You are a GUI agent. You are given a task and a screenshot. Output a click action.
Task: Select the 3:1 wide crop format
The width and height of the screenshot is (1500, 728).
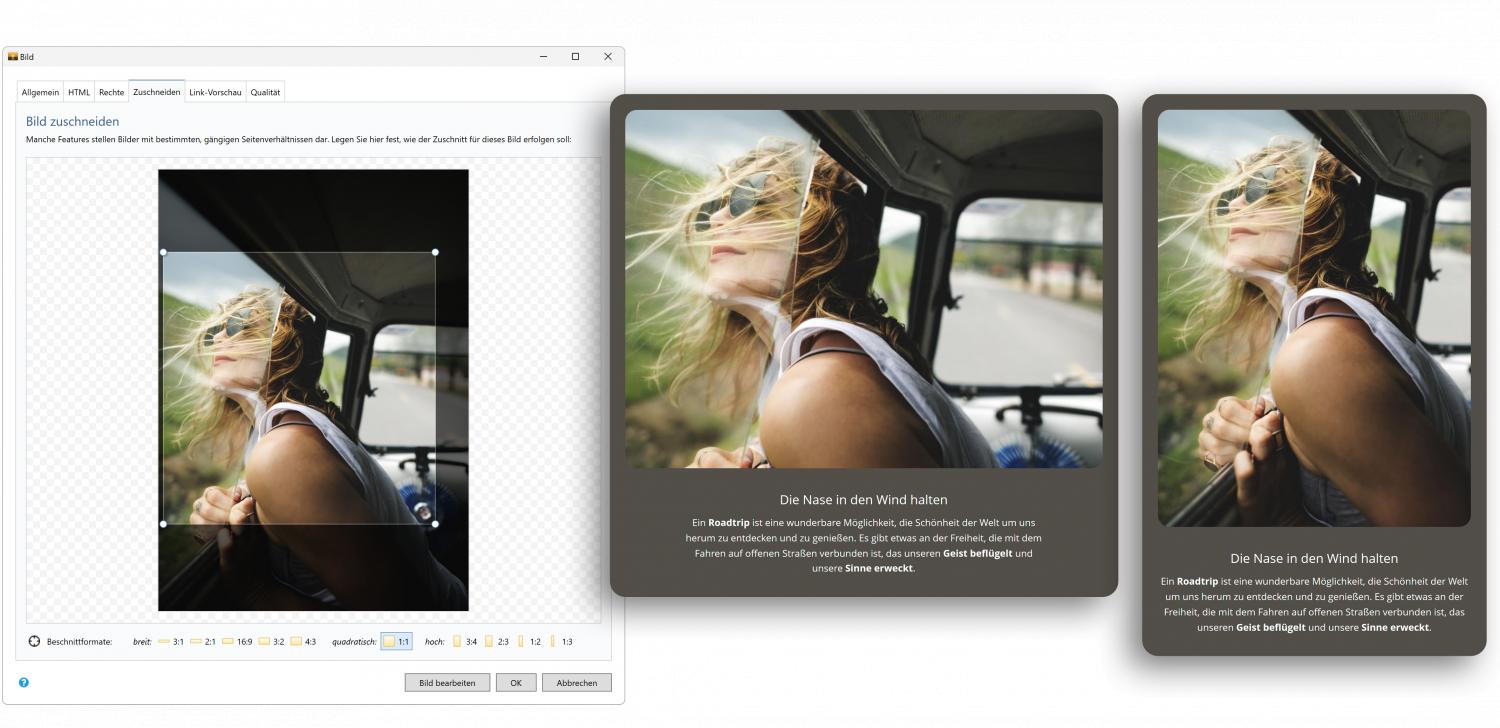click(x=171, y=642)
